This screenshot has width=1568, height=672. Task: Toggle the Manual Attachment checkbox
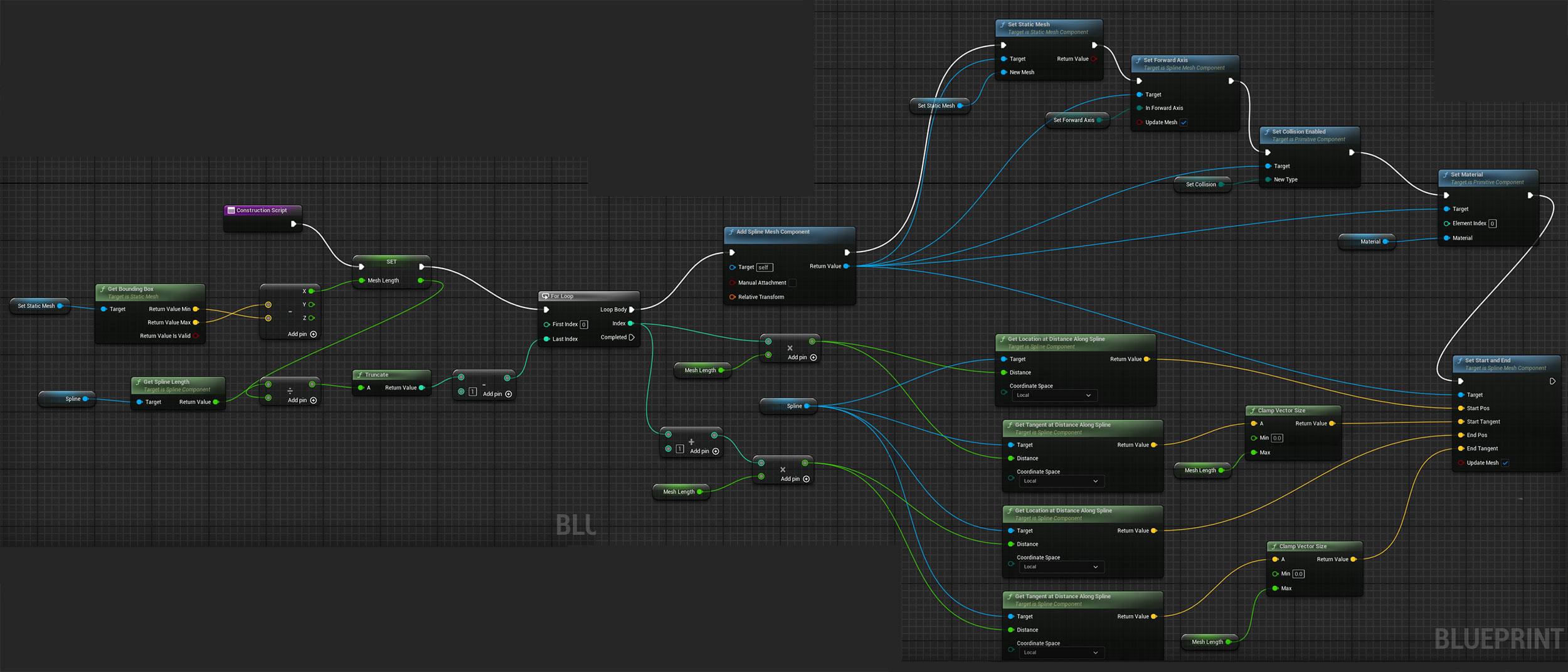click(x=792, y=283)
